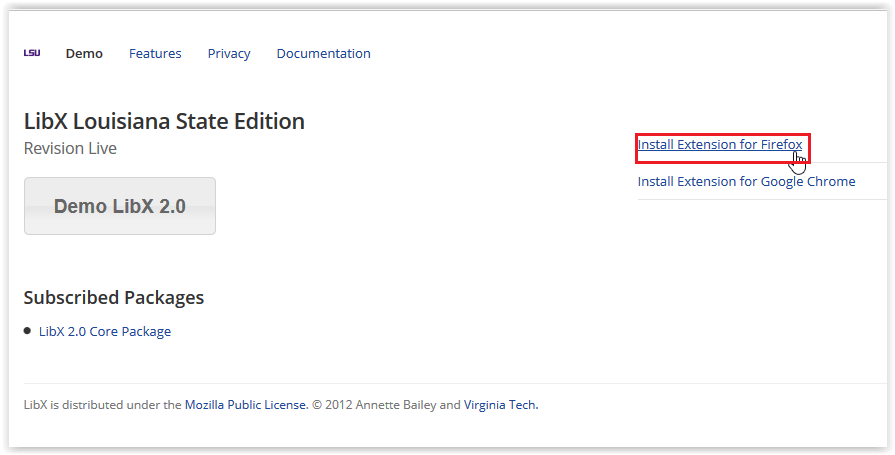The image size is (895, 455).
Task: Click bullet beside LibX 2.0 Core Package
Action: tap(28, 331)
